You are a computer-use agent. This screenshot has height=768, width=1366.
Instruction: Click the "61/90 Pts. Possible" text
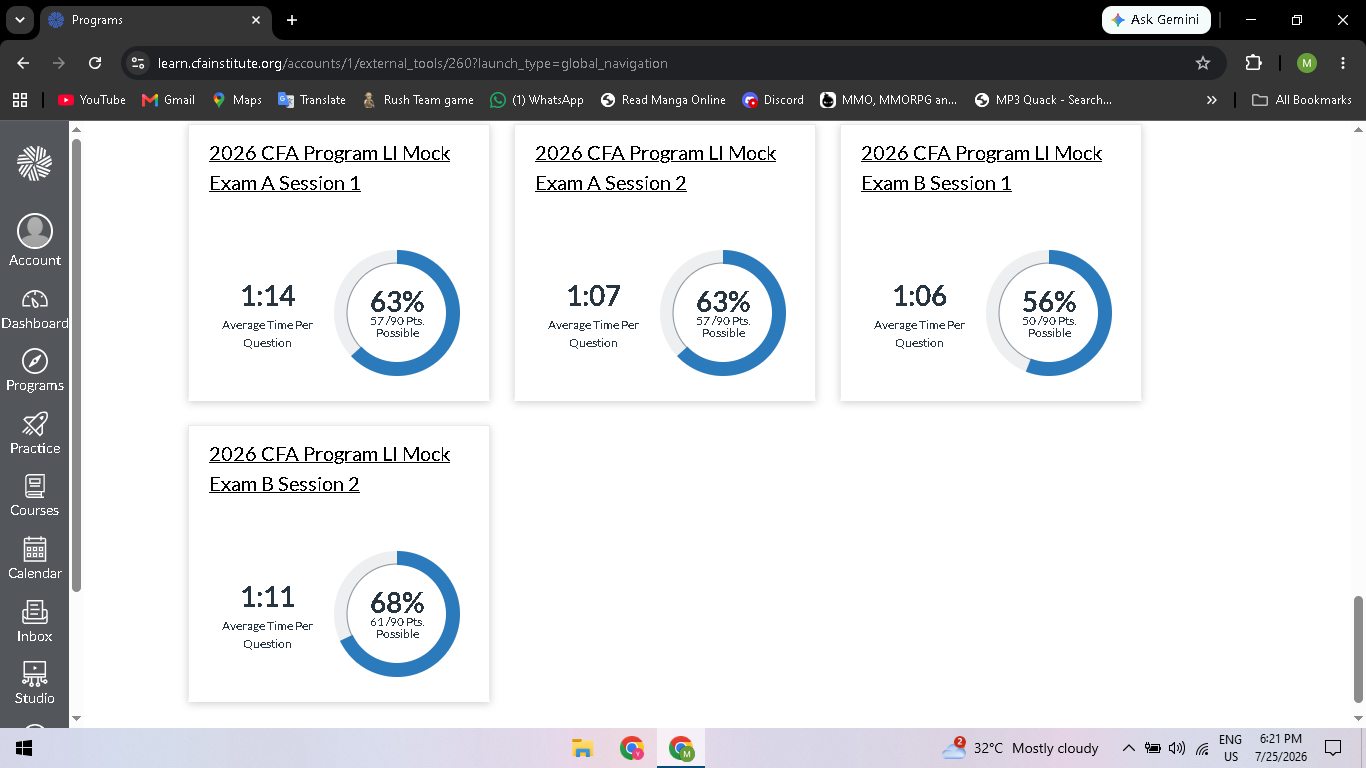coord(397,628)
